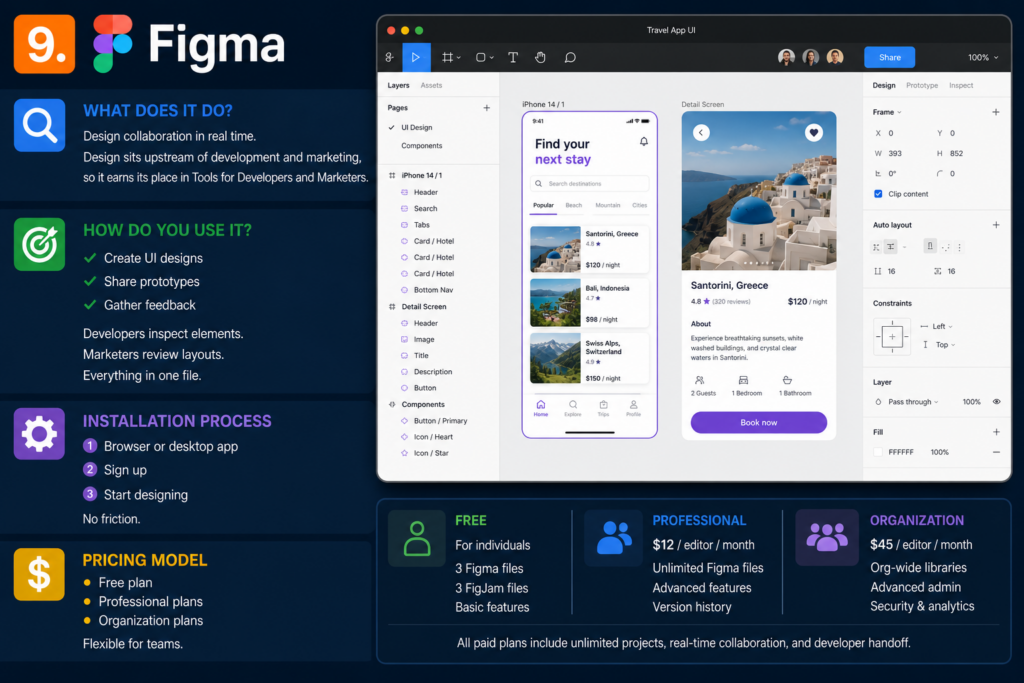Image resolution: width=1024 pixels, height=683 pixels.
Task: Click Explore icon in mockup bottom nav
Action: [x=573, y=409]
